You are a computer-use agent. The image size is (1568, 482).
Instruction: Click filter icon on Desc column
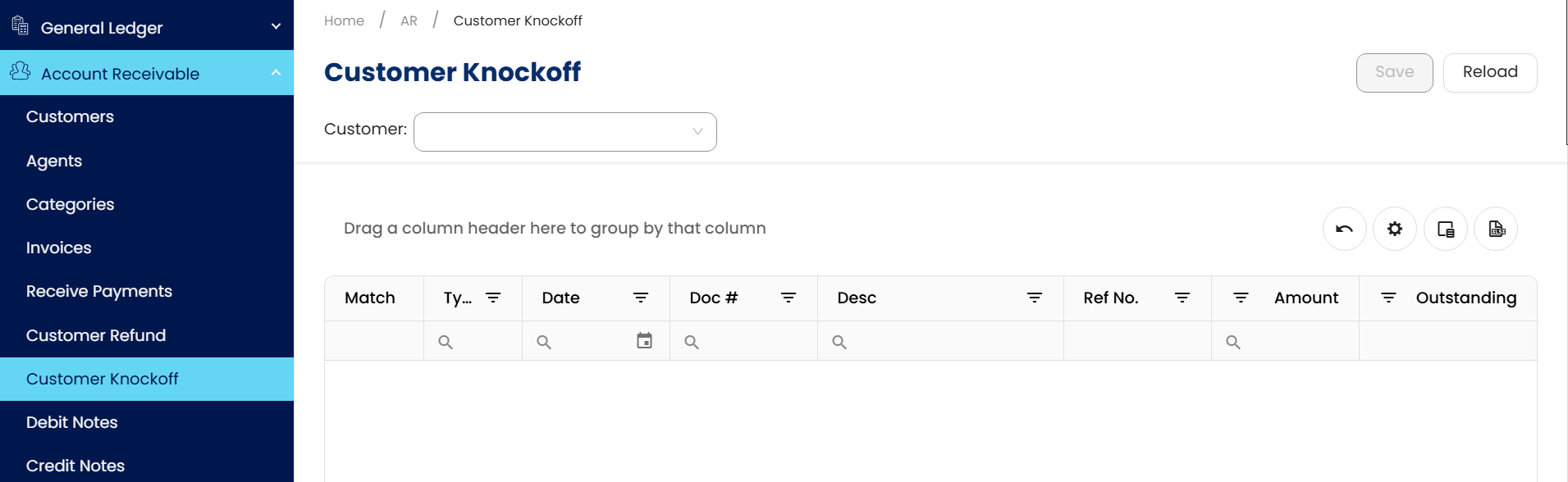[x=1035, y=298]
